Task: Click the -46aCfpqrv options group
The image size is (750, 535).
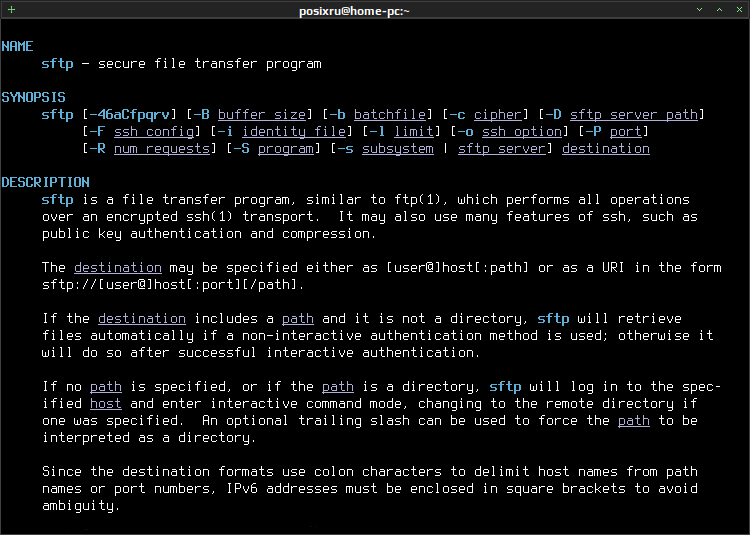Action: click(x=130, y=115)
